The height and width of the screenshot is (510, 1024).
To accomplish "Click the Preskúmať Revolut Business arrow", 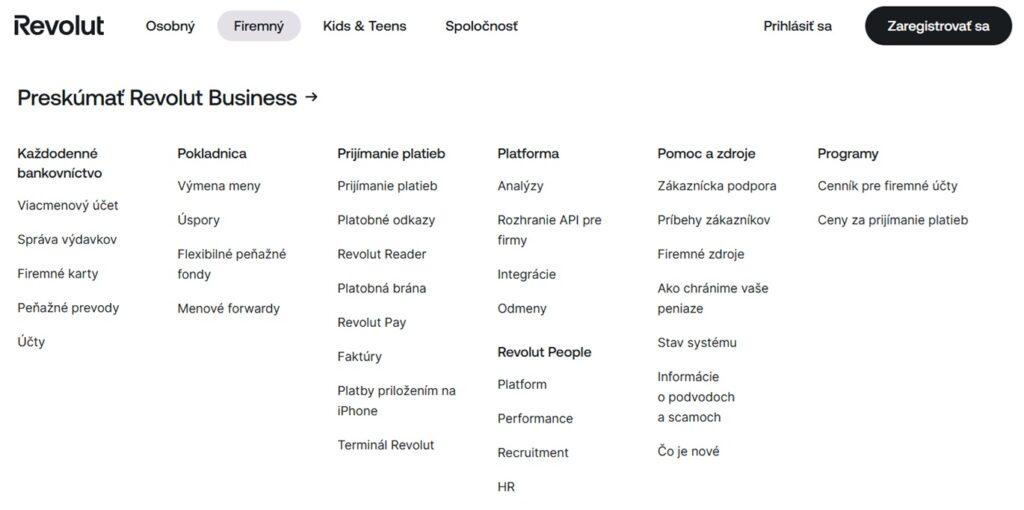I will coord(311,97).
